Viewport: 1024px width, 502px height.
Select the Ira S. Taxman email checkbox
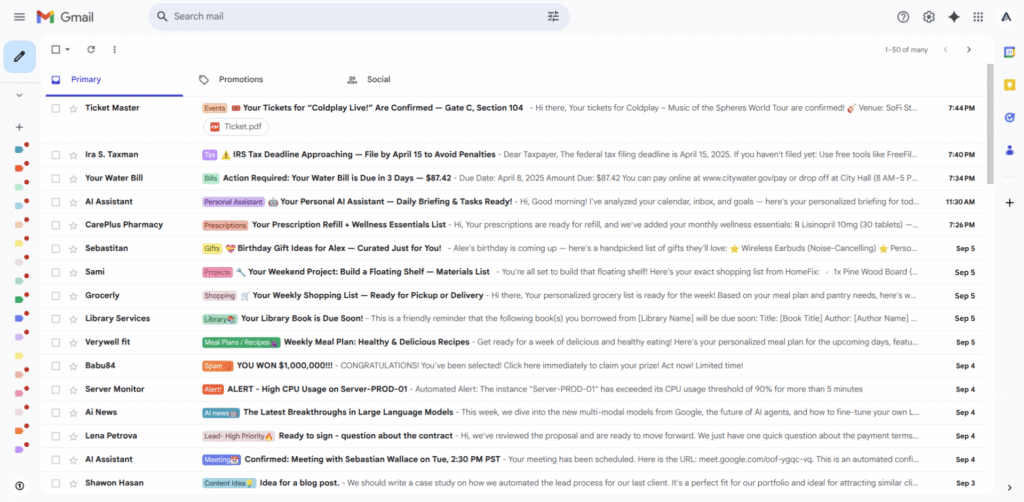tap(56, 155)
